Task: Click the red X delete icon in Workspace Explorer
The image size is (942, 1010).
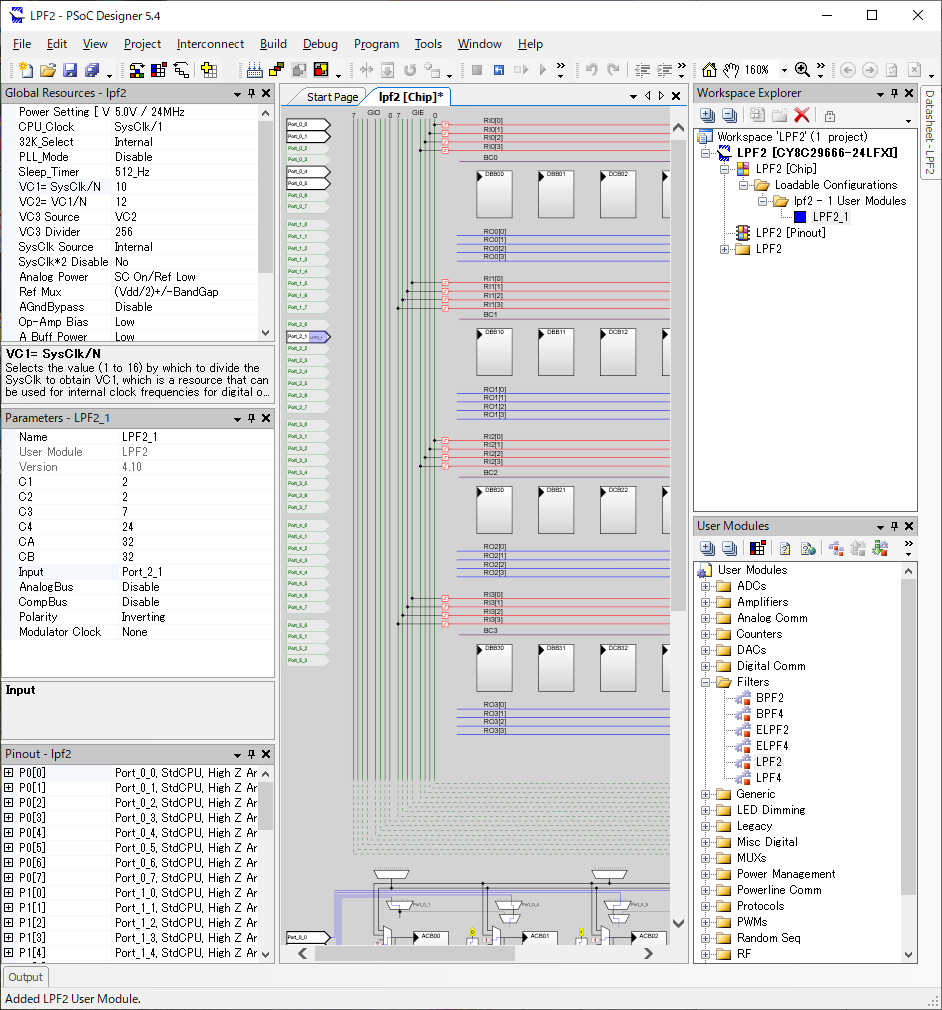Action: [x=802, y=116]
